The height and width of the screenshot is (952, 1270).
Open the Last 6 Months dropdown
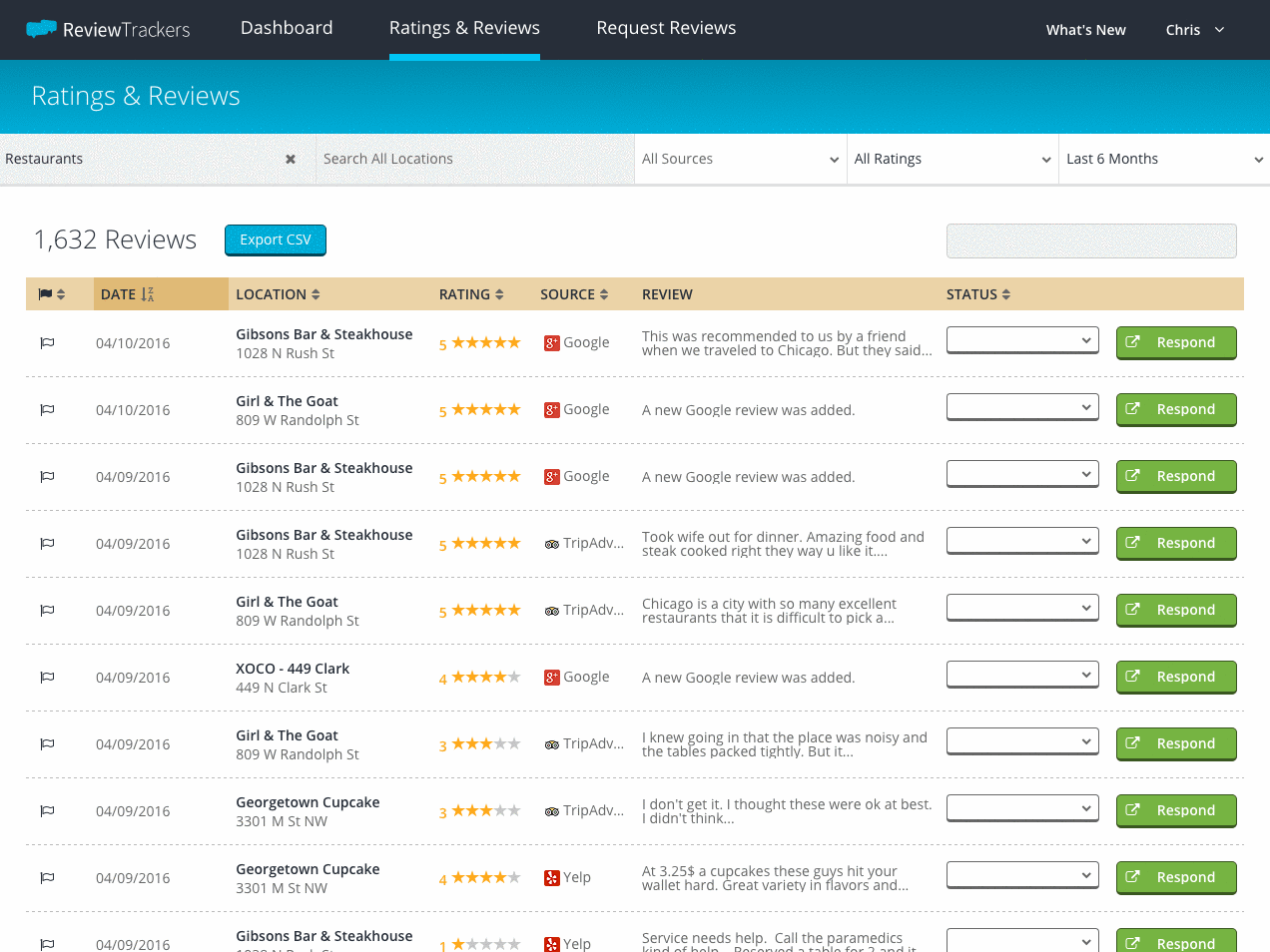pos(1164,159)
